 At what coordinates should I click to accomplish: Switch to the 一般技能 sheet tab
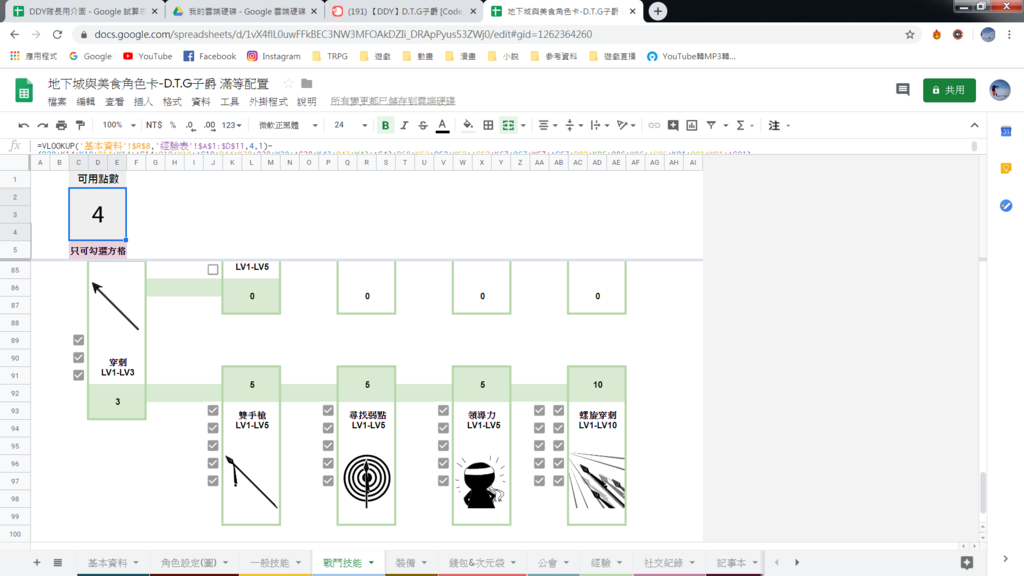pyautogui.click(x=276, y=563)
